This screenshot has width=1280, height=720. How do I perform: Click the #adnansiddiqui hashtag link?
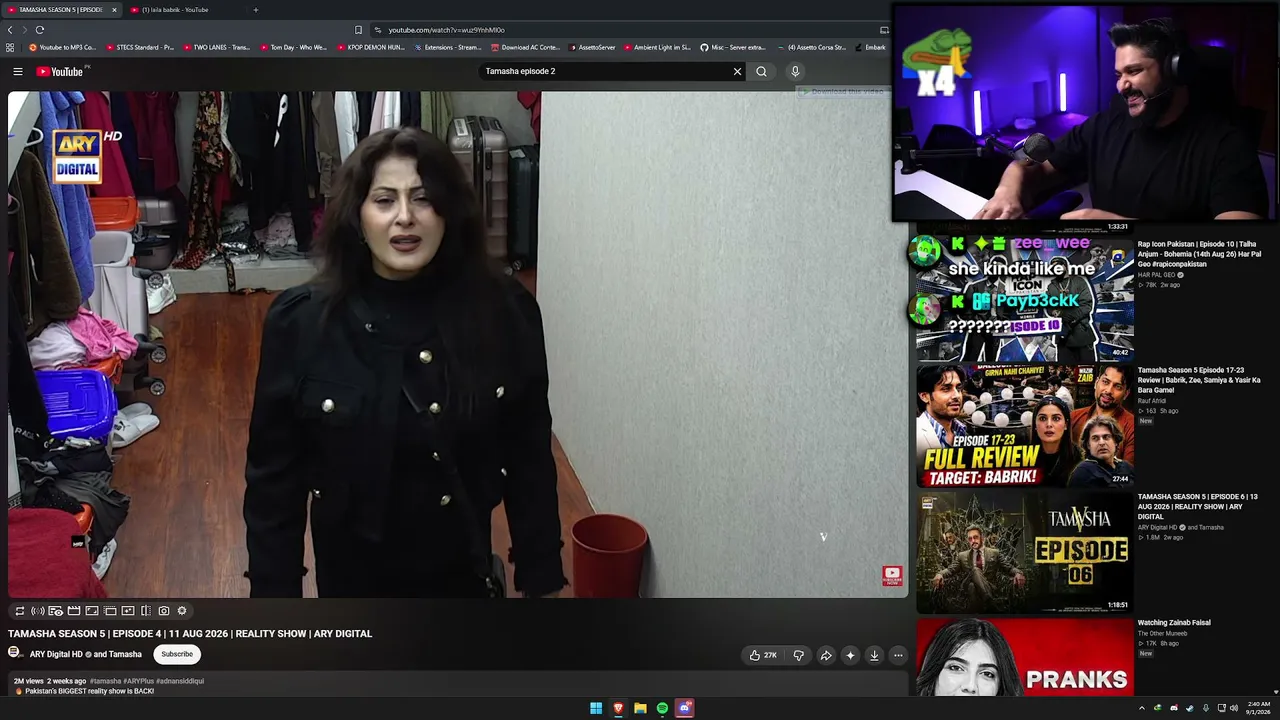(180, 681)
